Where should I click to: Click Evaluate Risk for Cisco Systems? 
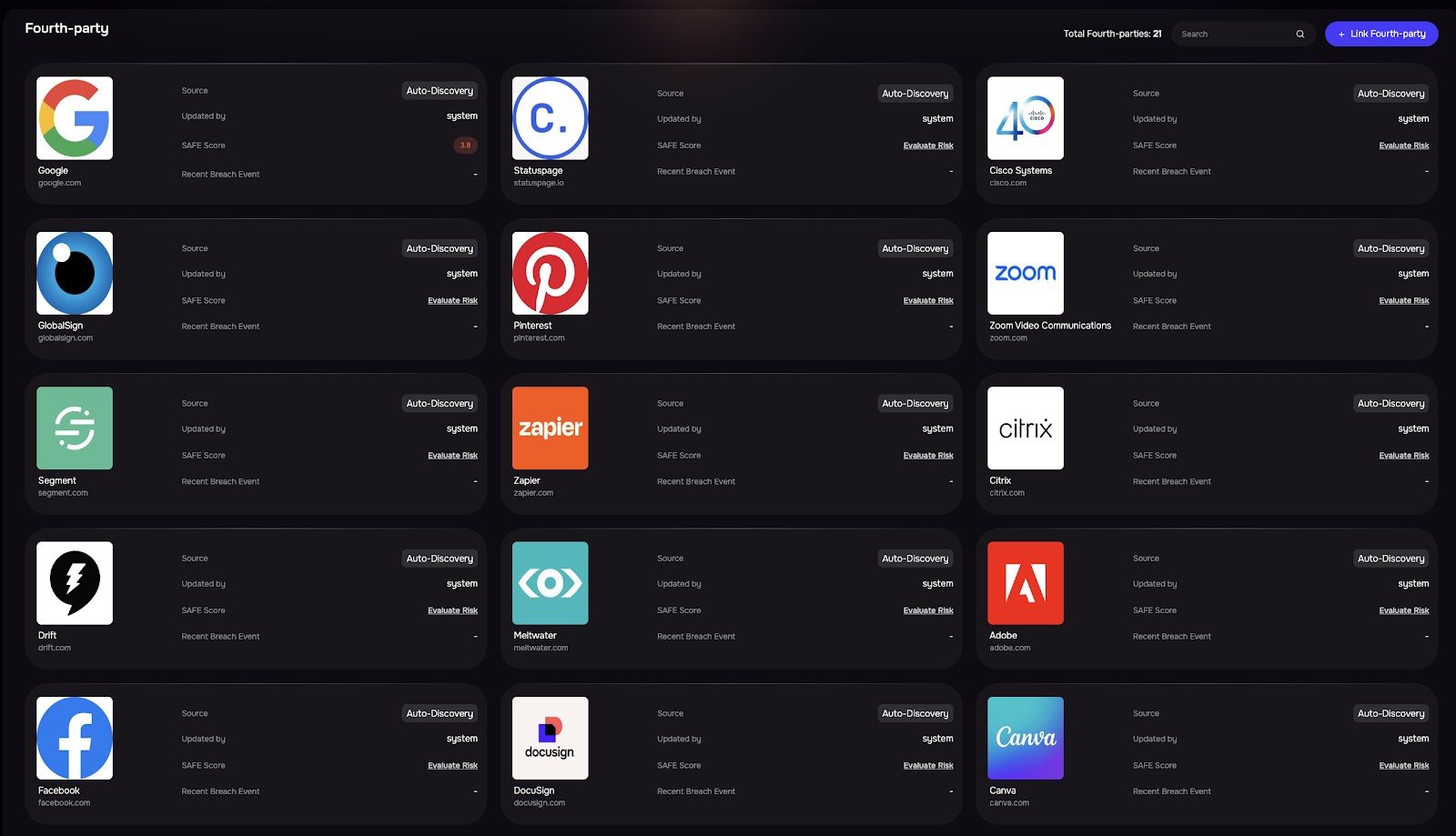tap(1404, 146)
